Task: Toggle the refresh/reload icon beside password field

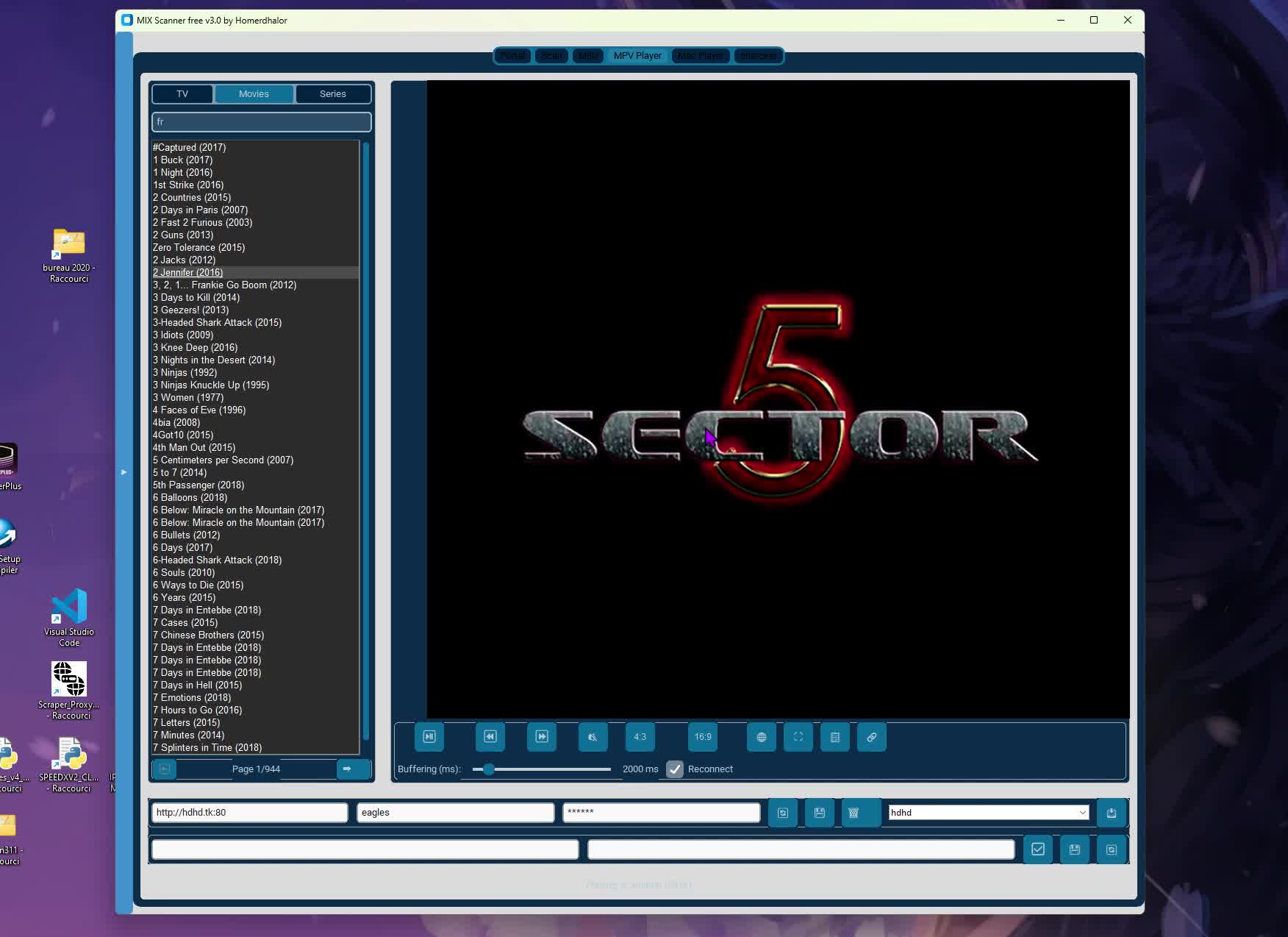Action: click(782, 813)
